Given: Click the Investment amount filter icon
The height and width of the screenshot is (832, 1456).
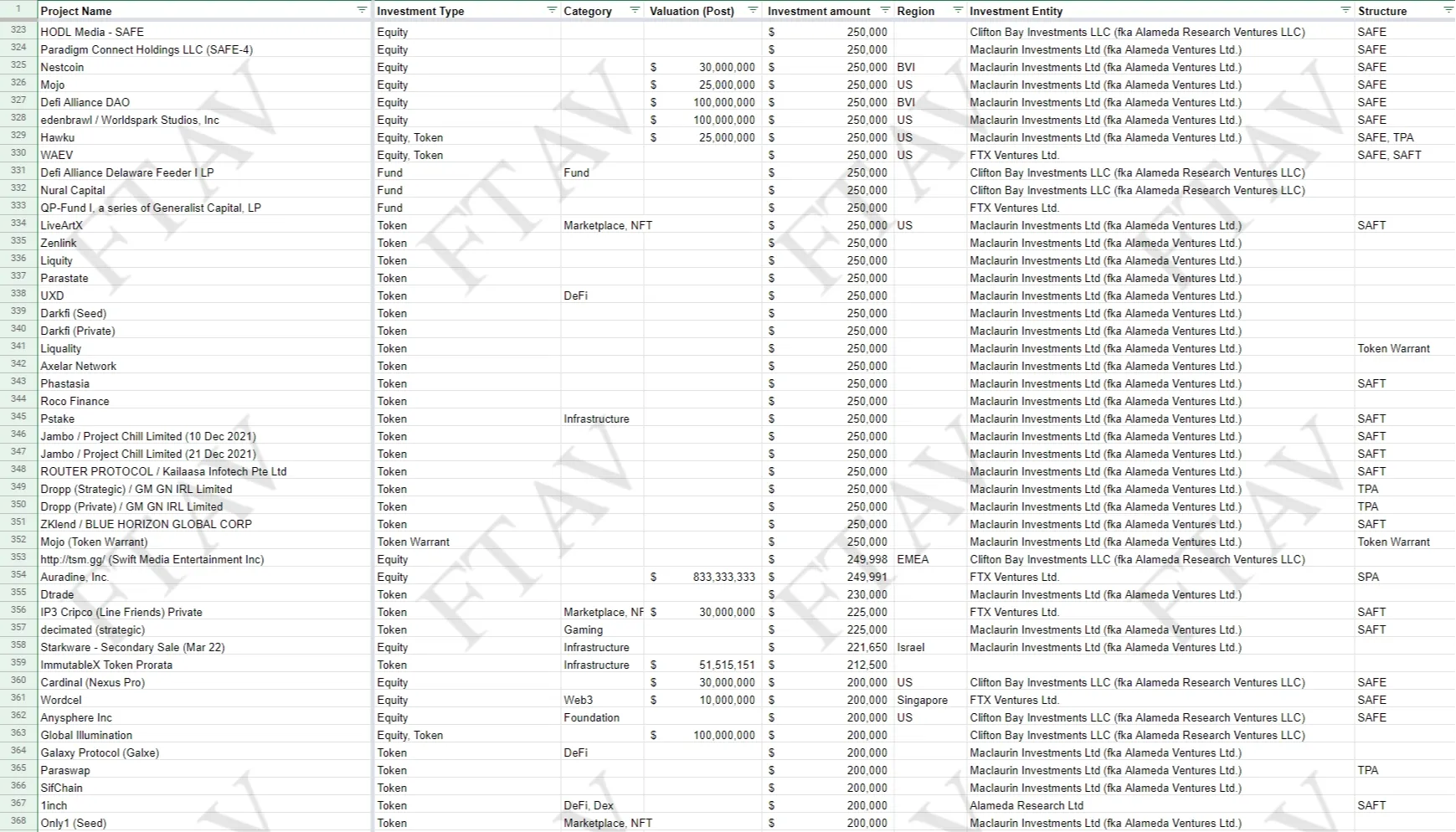Looking at the screenshot, I should (x=885, y=10).
